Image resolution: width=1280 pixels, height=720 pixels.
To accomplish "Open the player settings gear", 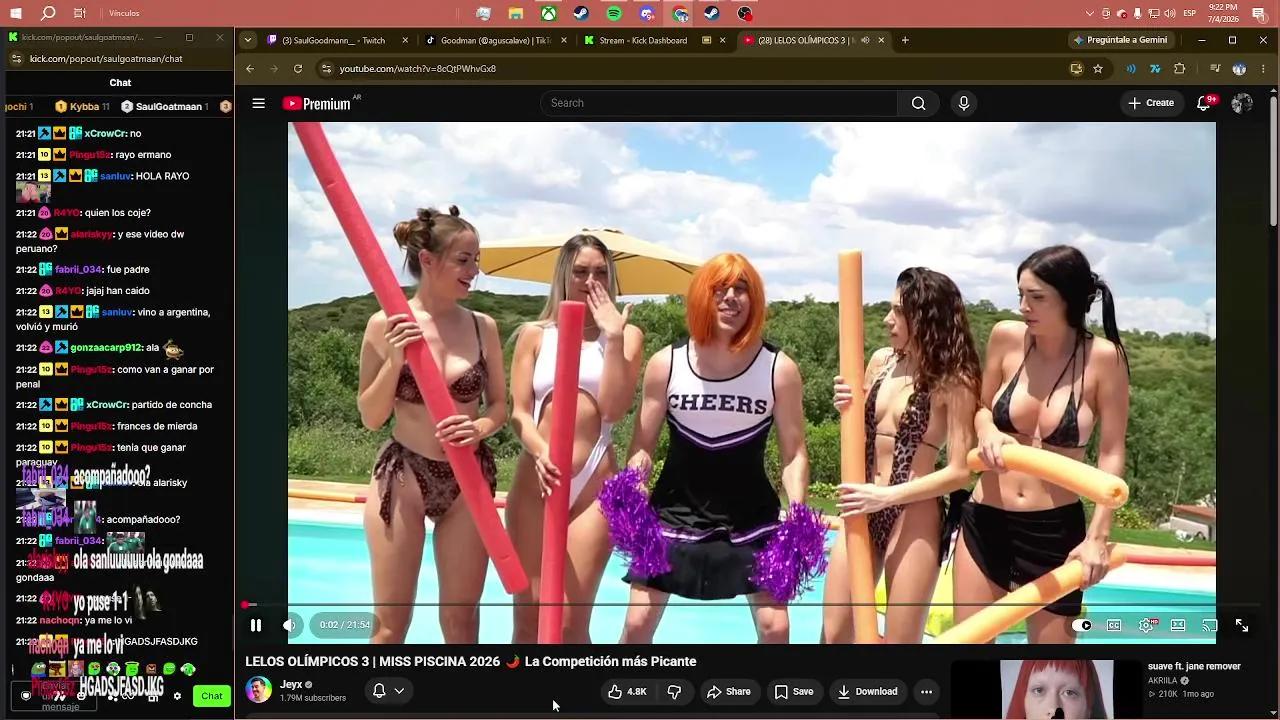I will click(1146, 625).
